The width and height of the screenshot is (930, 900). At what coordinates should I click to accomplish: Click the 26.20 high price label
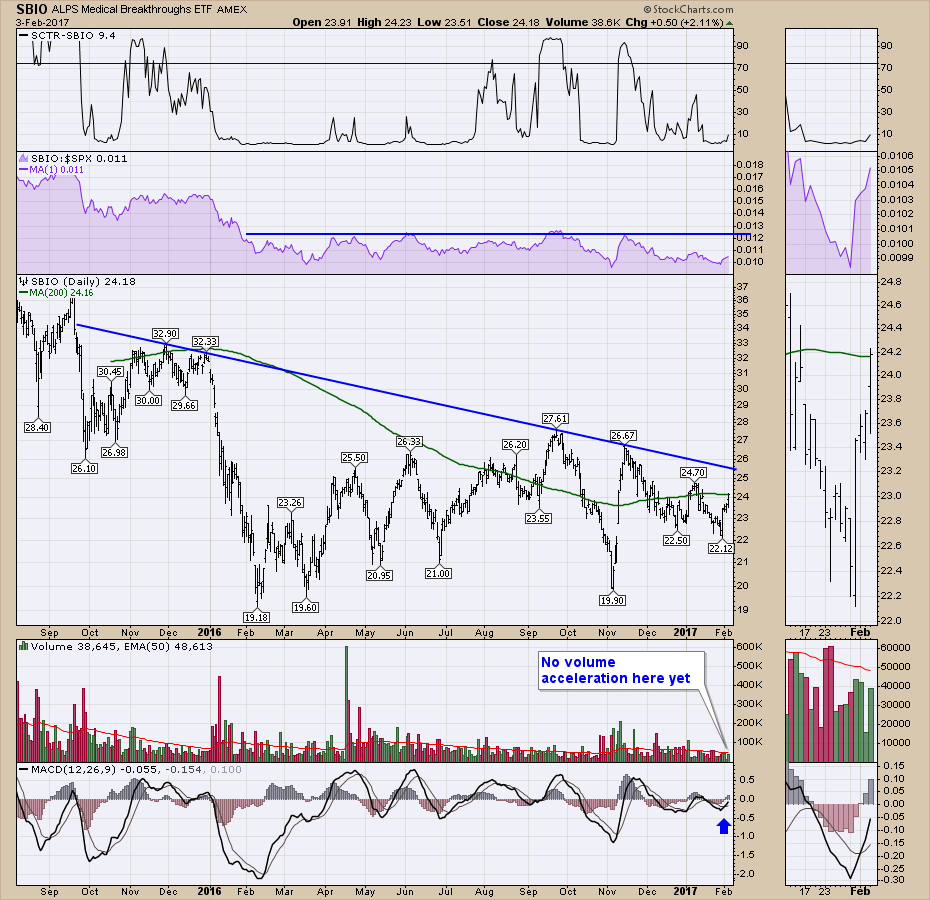(515, 445)
